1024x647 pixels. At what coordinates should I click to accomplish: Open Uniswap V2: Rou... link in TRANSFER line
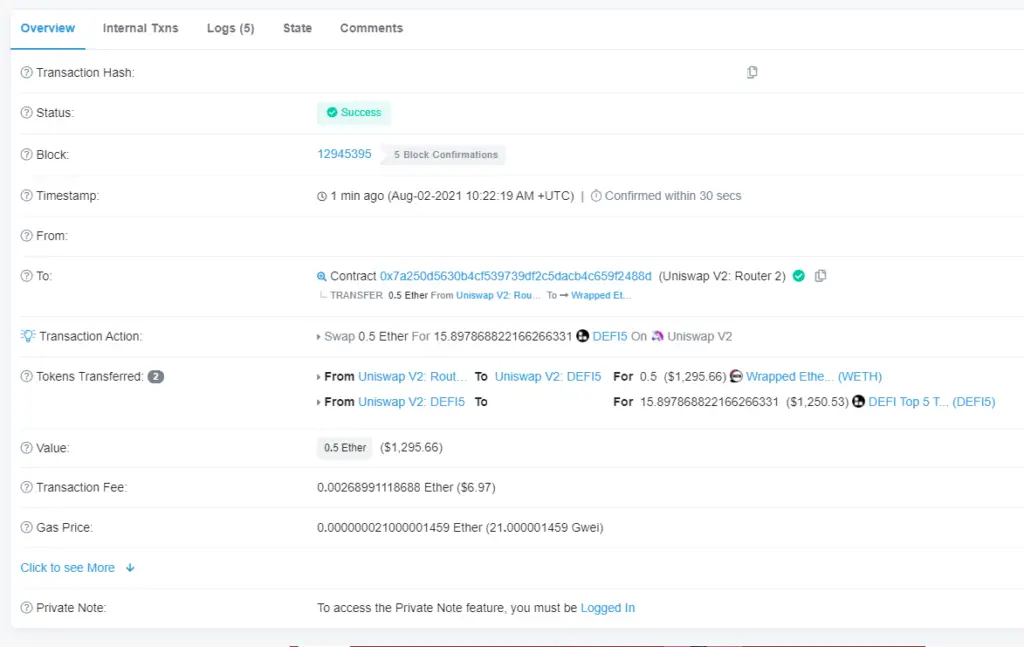point(498,296)
